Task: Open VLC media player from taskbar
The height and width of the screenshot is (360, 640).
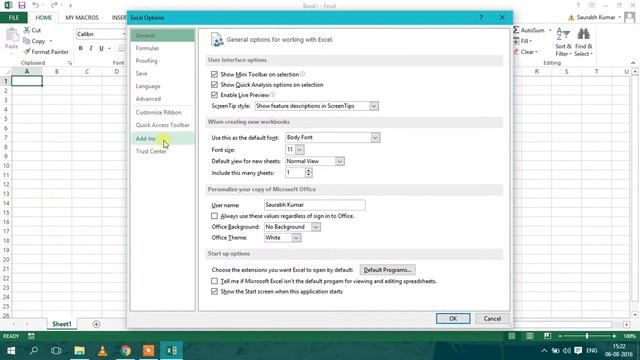Action: tap(102, 351)
